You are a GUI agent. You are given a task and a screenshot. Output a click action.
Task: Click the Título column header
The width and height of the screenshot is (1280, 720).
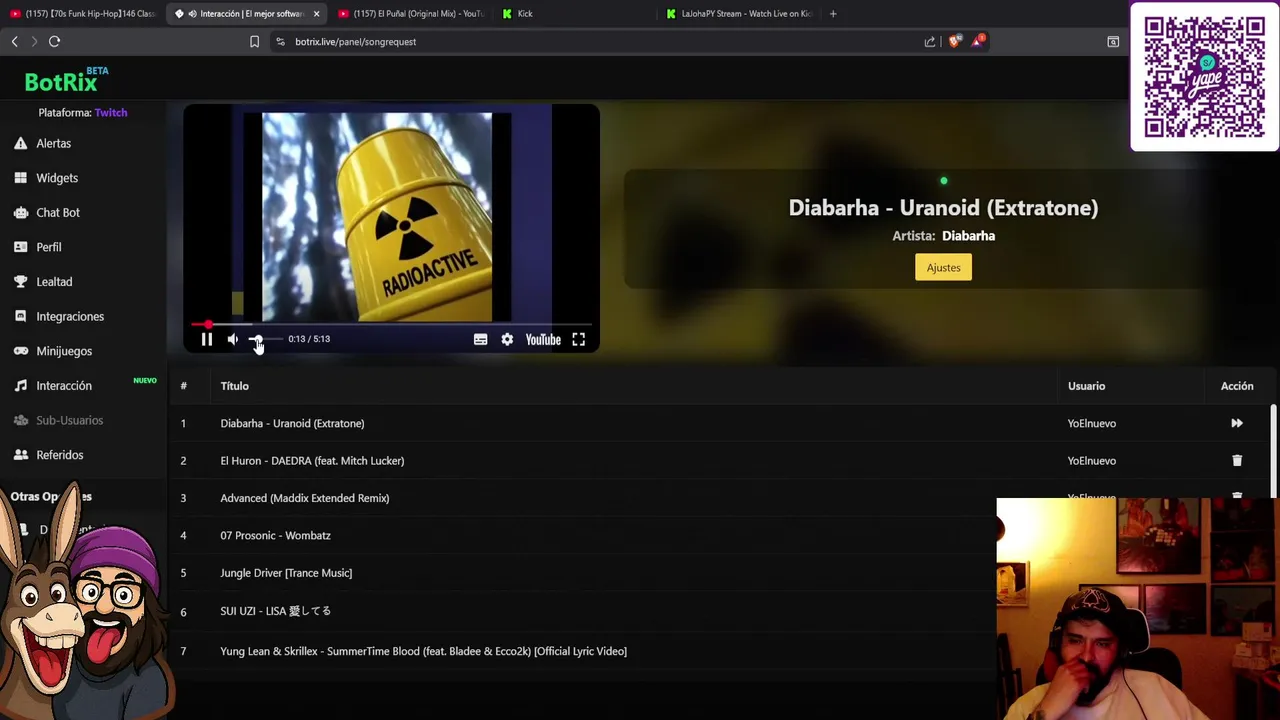(235, 386)
